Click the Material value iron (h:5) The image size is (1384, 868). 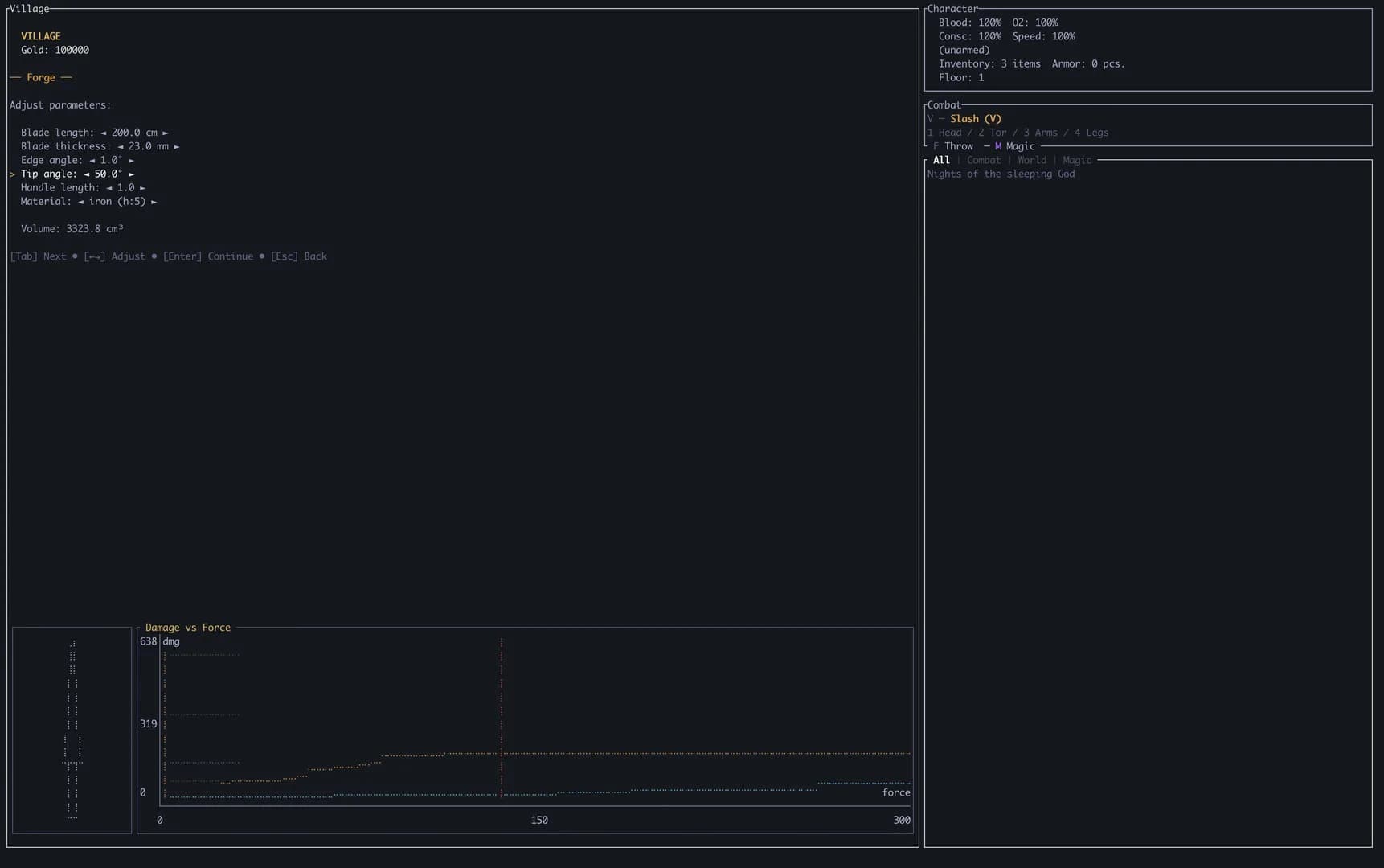point(117,202)
